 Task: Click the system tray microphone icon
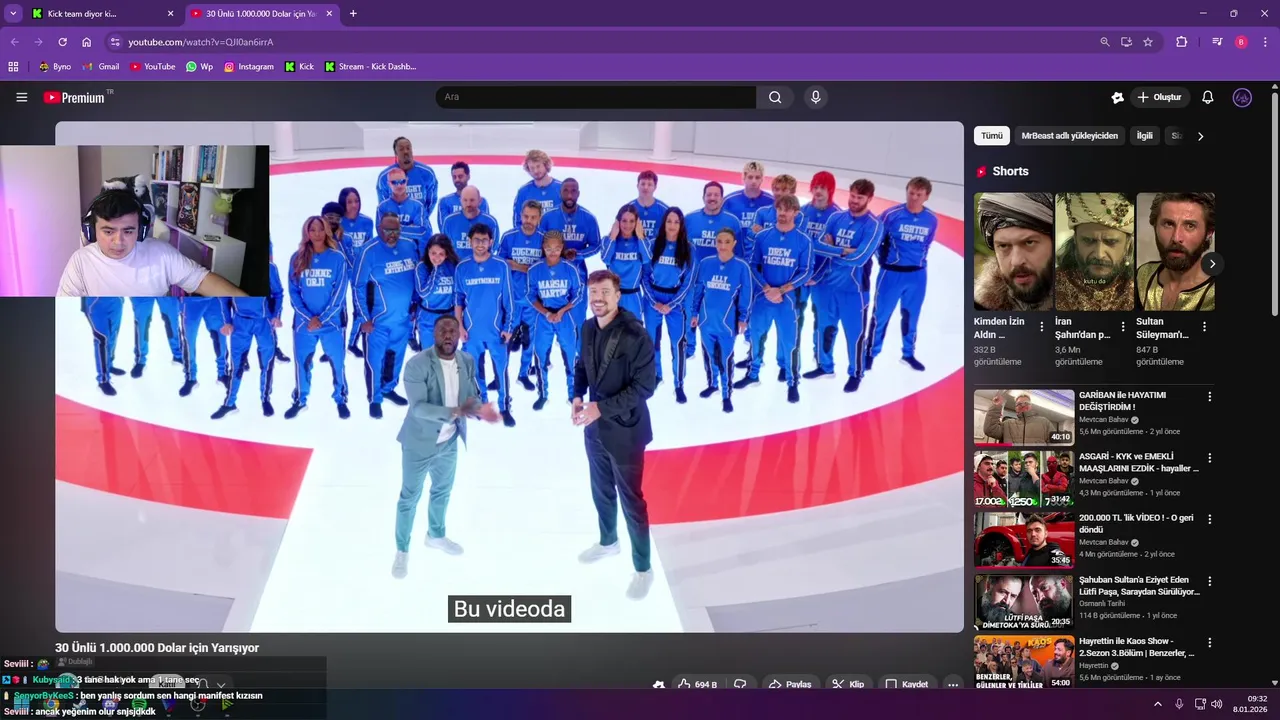(1179, 704)
